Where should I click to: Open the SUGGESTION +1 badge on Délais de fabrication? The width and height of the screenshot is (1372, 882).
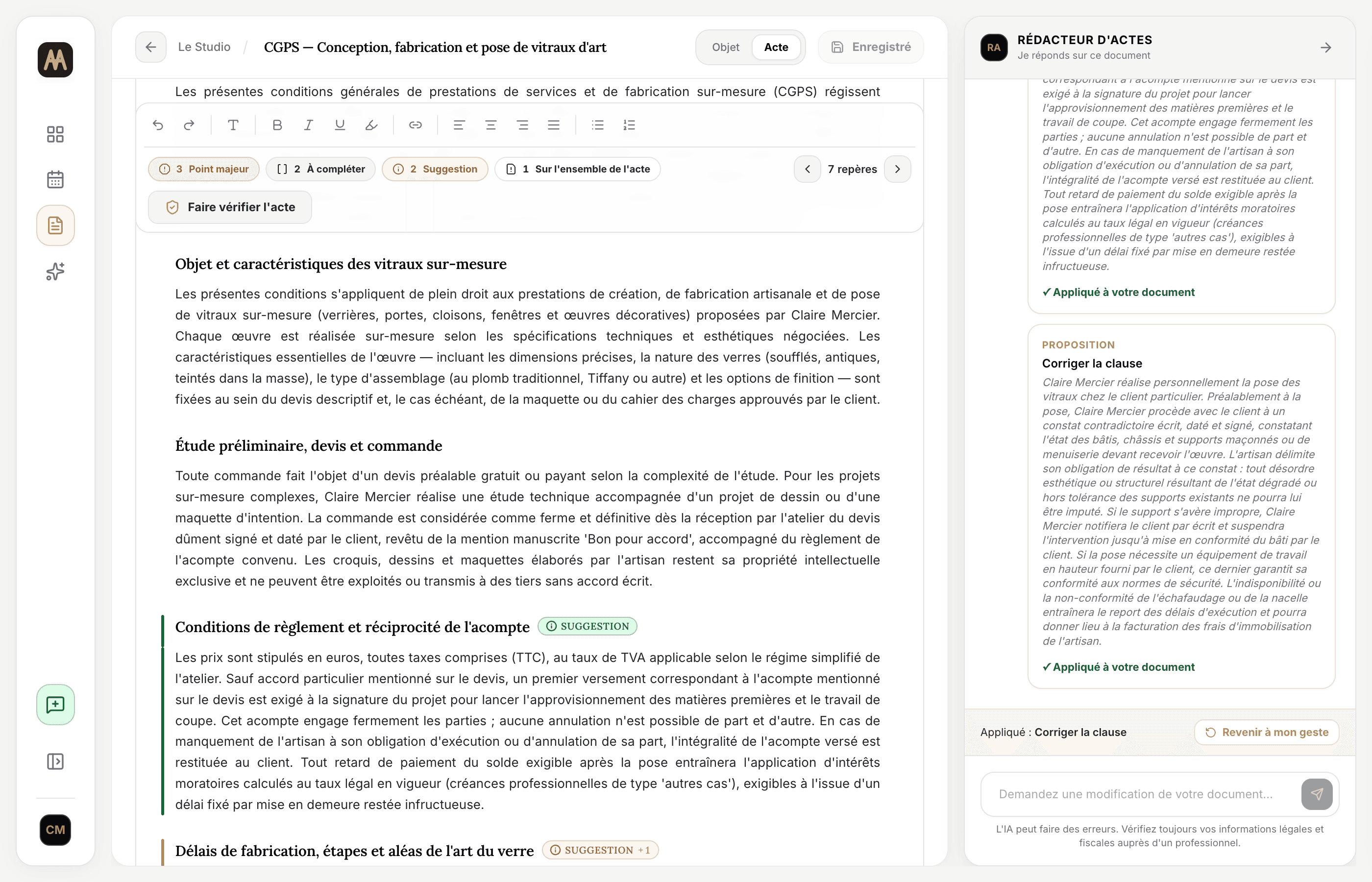tap(600, 850)
